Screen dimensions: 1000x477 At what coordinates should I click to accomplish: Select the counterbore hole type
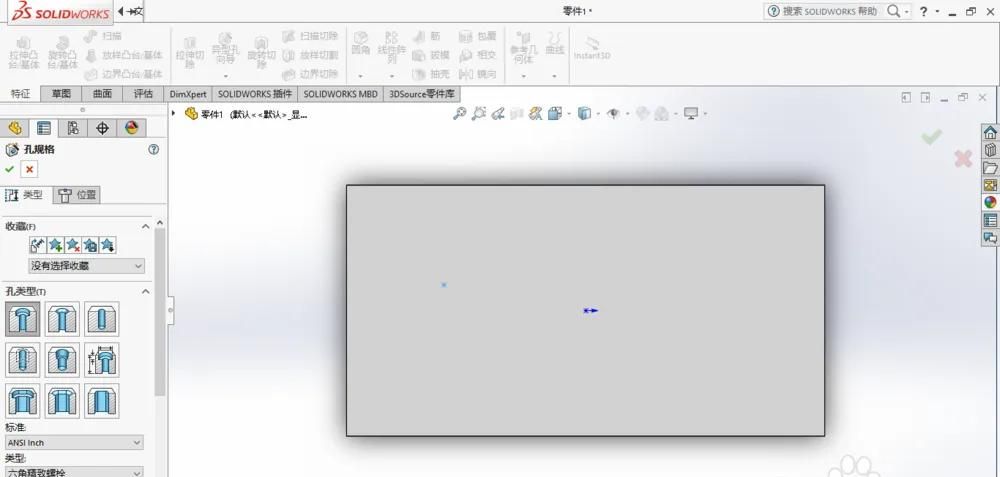22,319
